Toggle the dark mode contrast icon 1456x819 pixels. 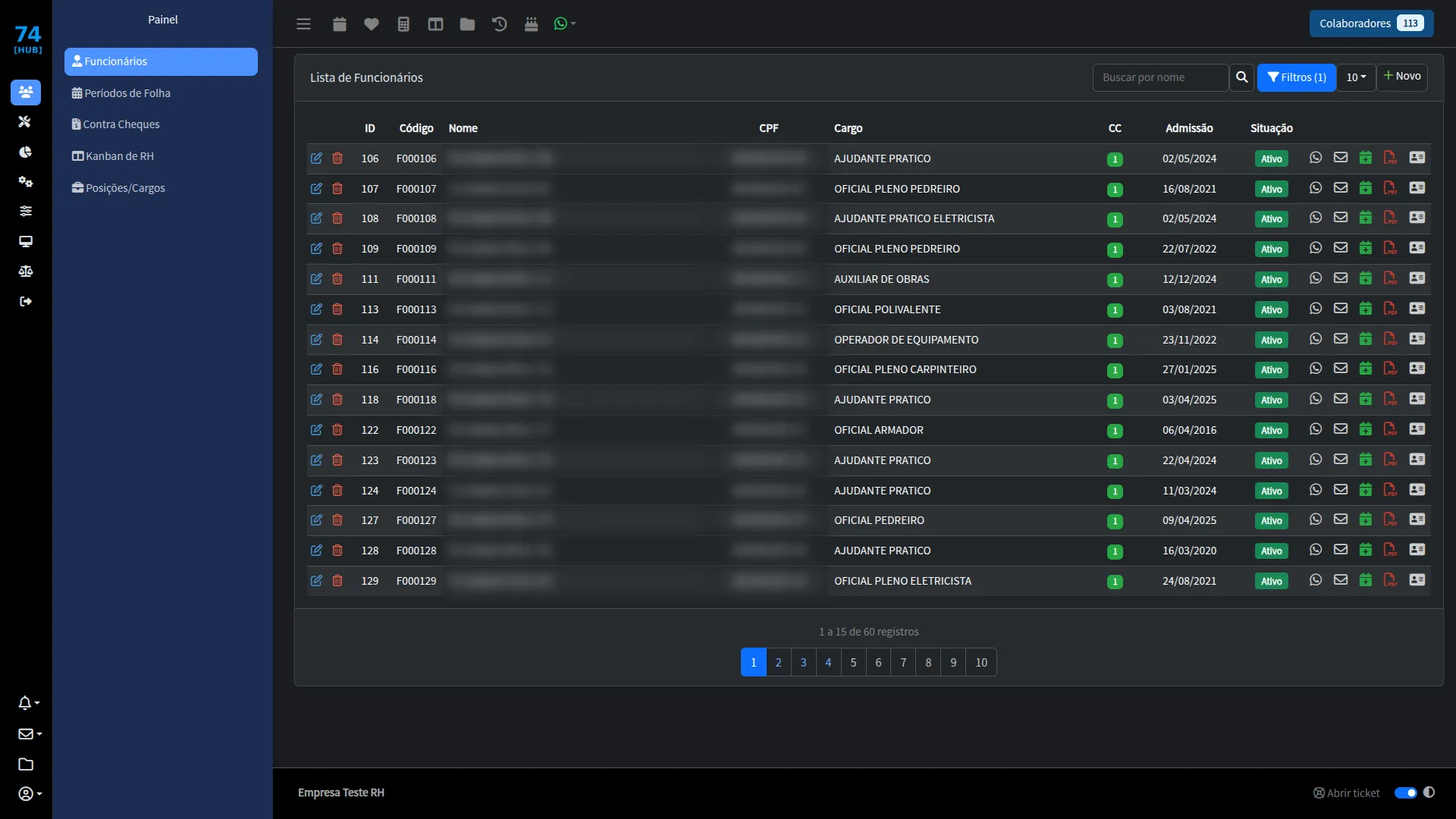[x=1429, y=792]
